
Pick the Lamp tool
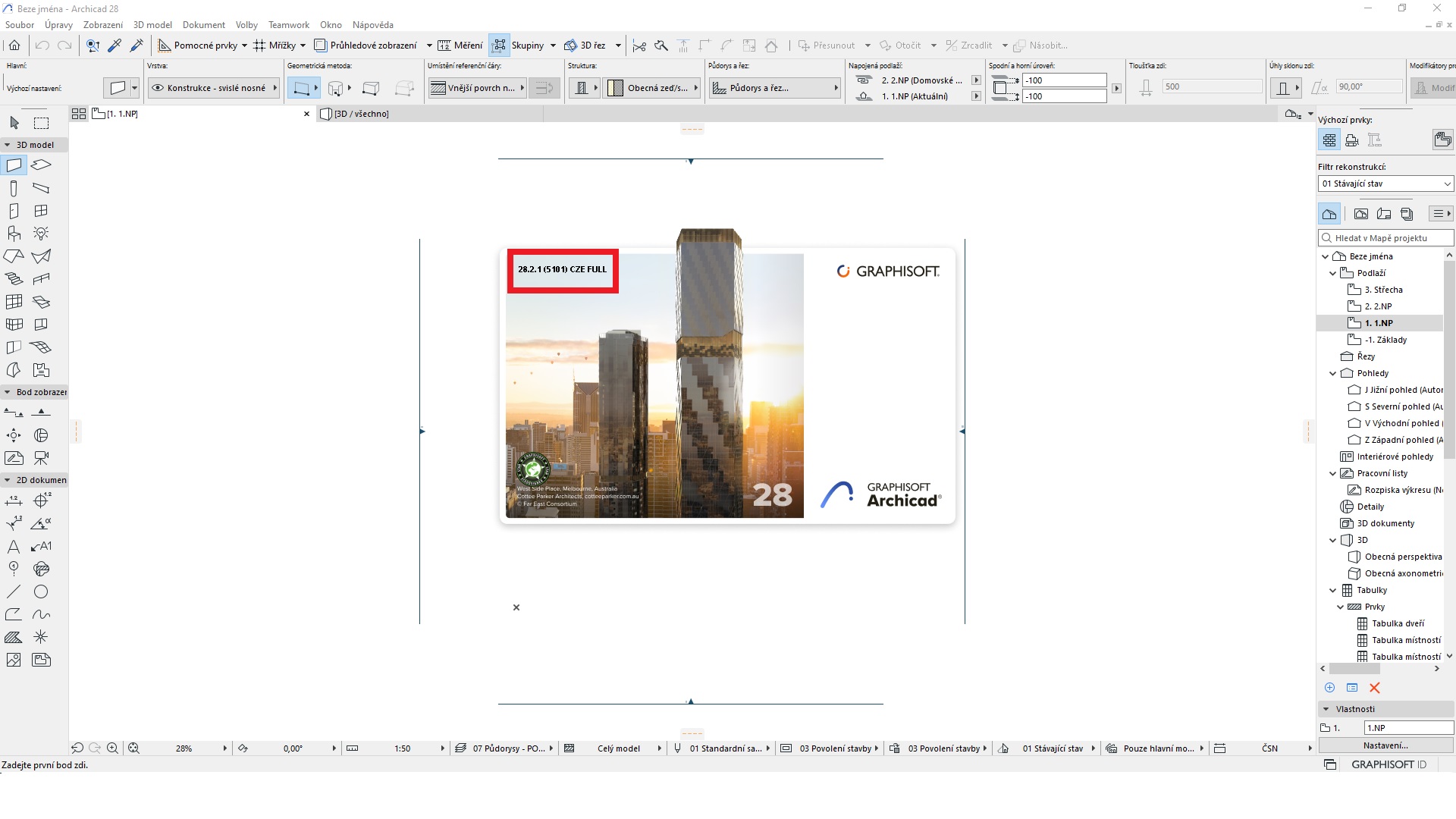pos(41,234)
